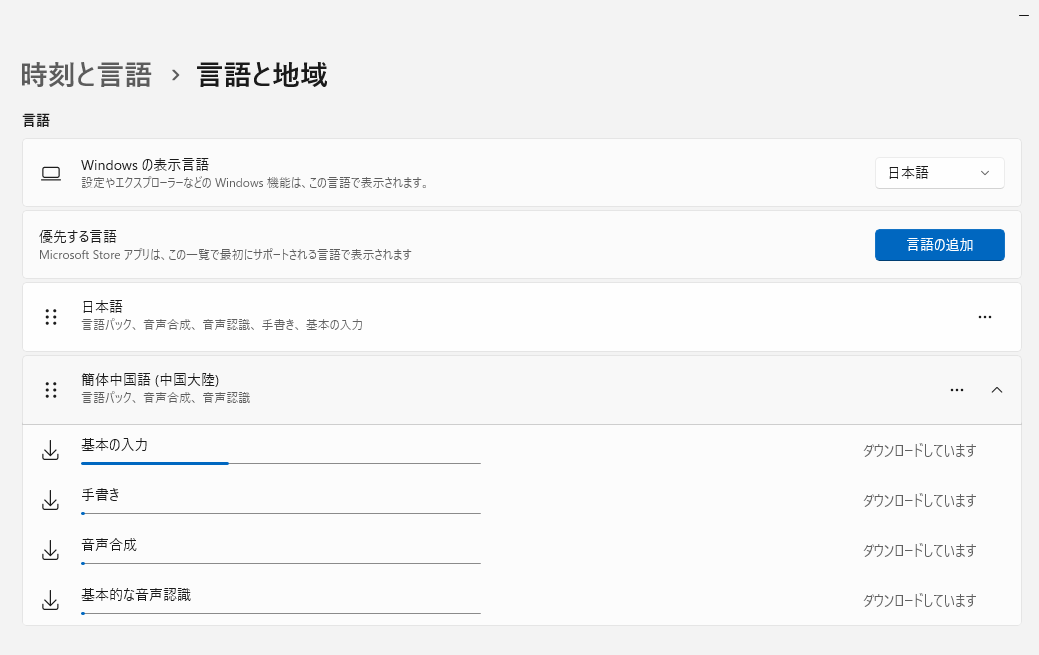Open more options for 日本語
1039x655 pixels.
point(984,317)
